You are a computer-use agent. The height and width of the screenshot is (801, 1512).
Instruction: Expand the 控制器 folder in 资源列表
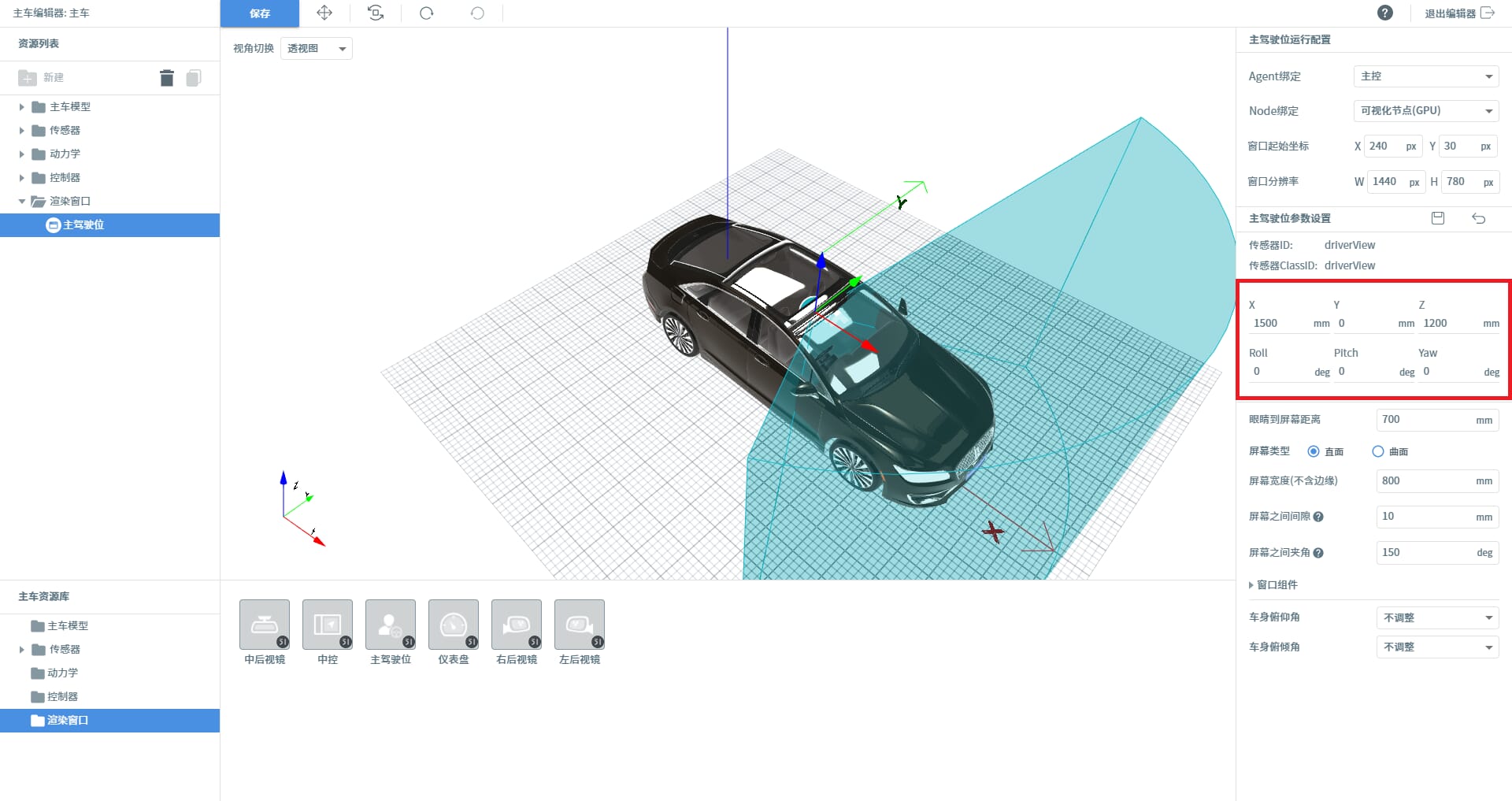pos(22,178)
